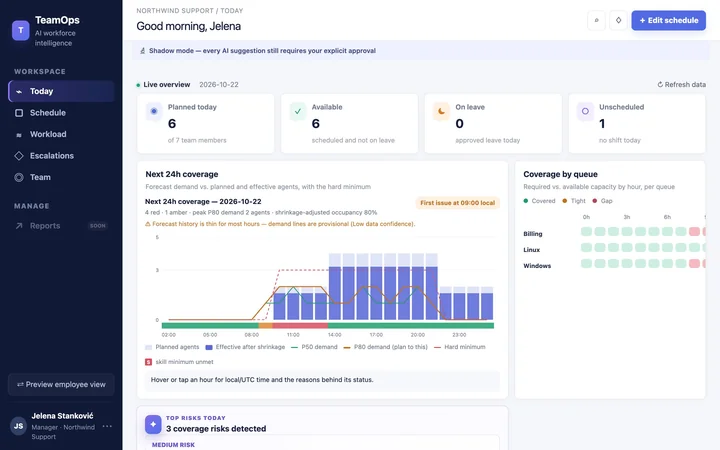Click the P80 demand legend entry
The height and width of the screenshot is (450, 720).
click(385, 347)
